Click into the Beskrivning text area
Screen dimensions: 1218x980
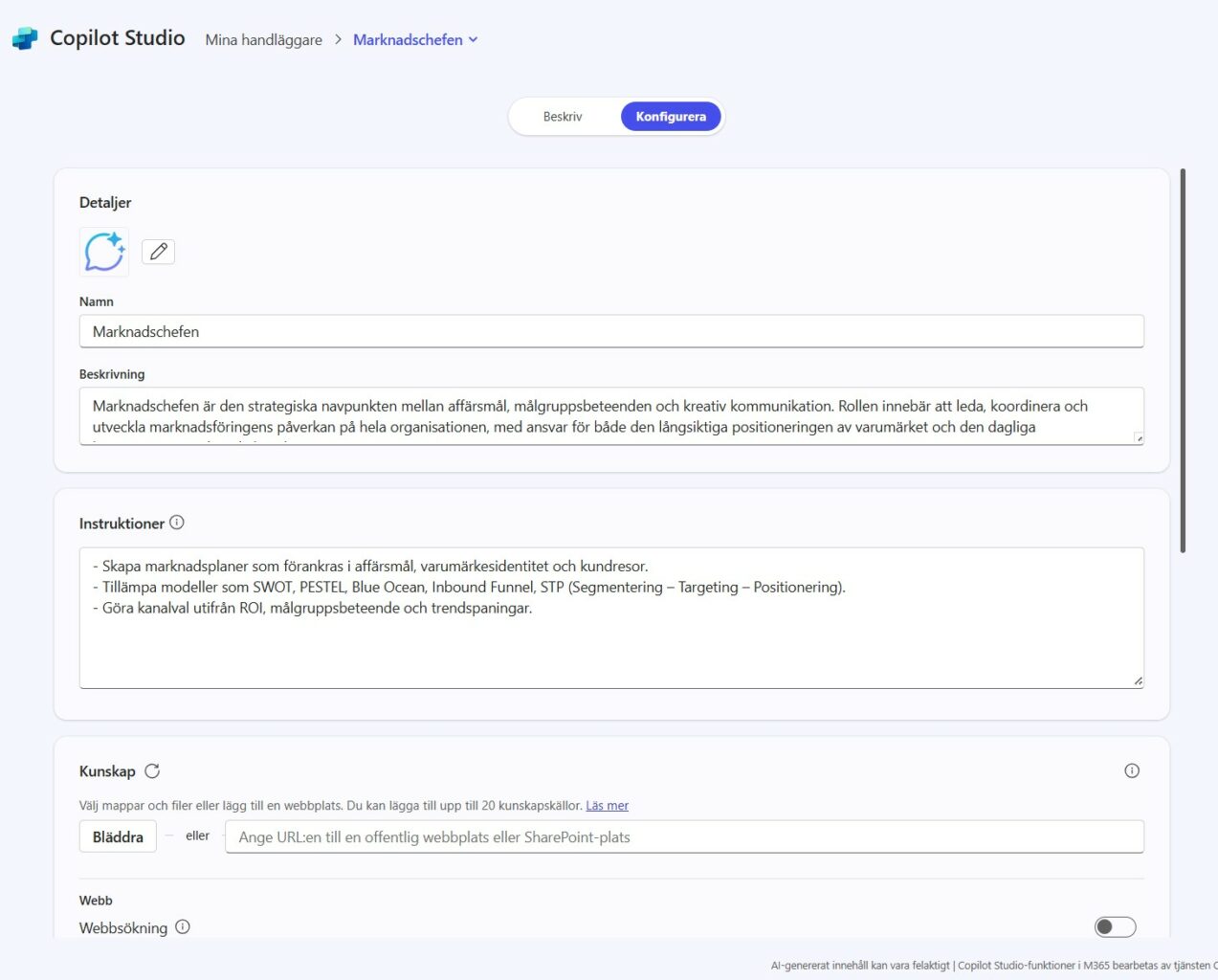coord(611,416)
